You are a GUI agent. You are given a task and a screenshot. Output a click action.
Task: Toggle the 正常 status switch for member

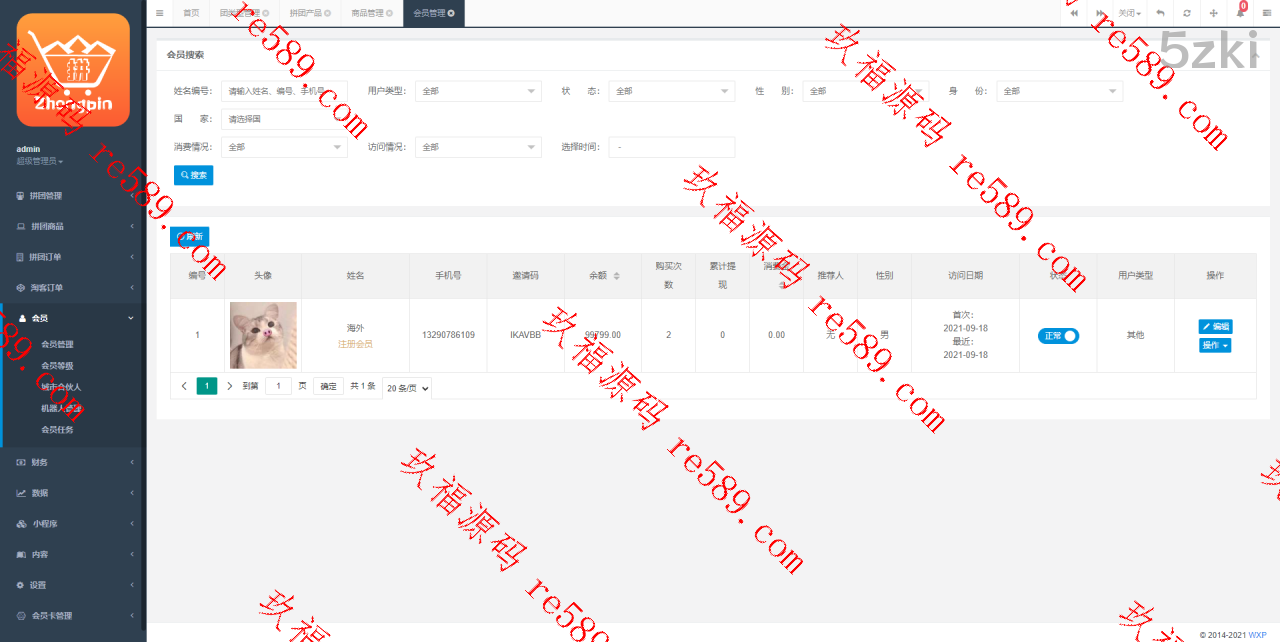pyautogui.click(x=1058, y=336)
